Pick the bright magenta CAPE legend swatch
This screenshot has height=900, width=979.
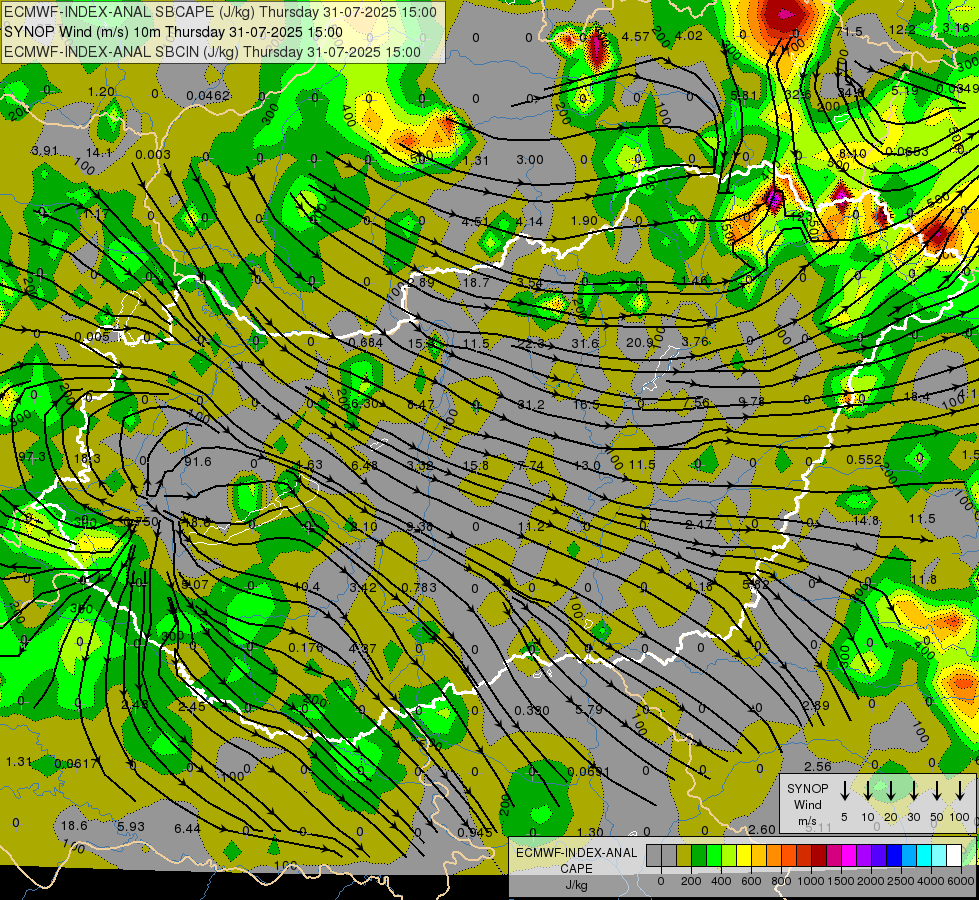[x=849, y=856]
